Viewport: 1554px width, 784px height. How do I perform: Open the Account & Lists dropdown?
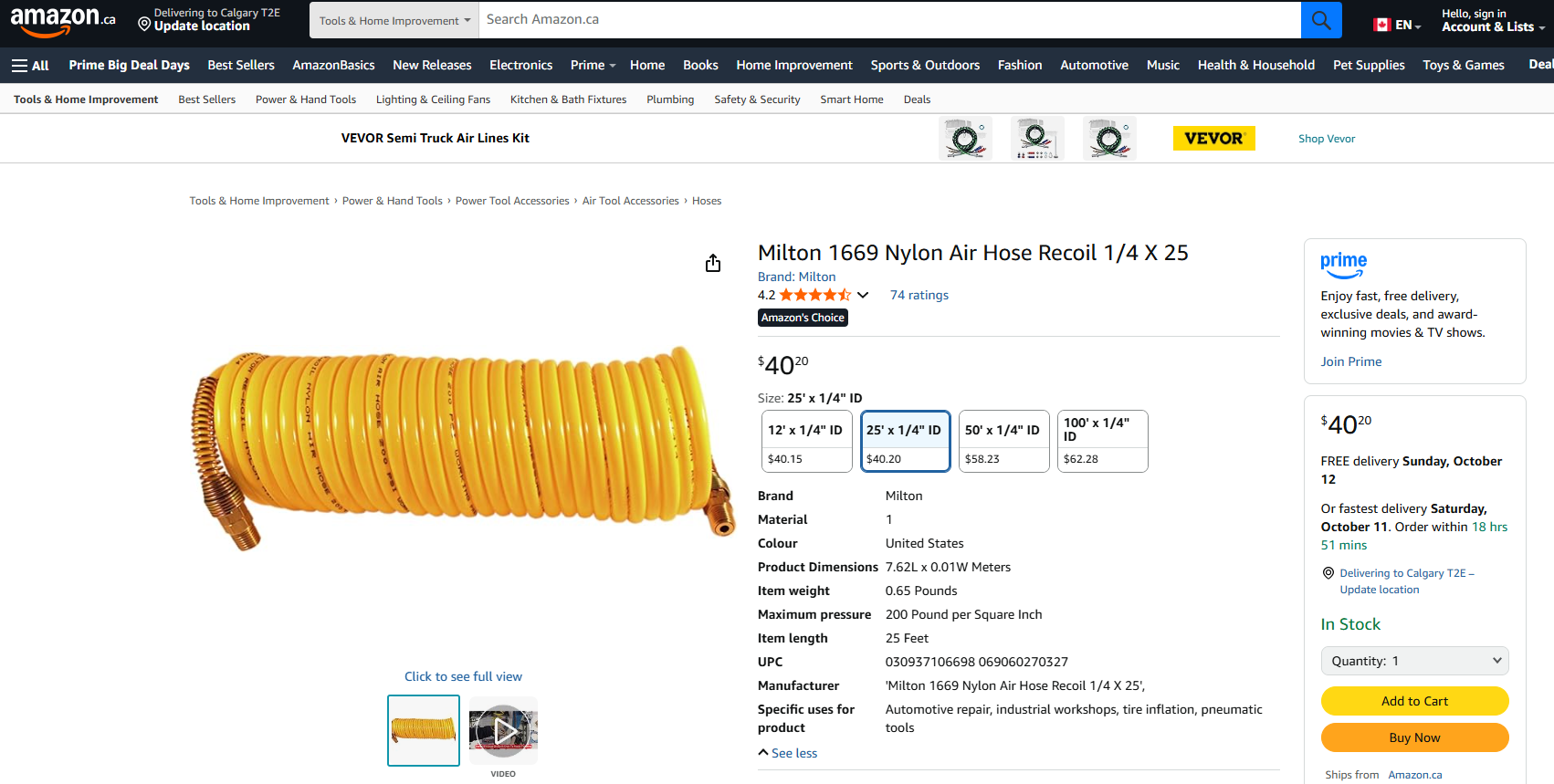(x=1493, y=20)
